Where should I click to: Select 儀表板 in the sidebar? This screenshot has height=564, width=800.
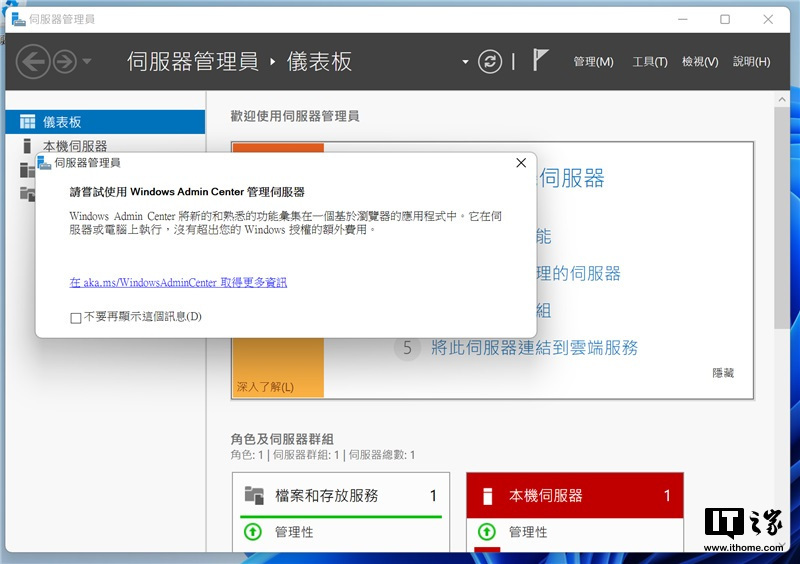[105, 122]
